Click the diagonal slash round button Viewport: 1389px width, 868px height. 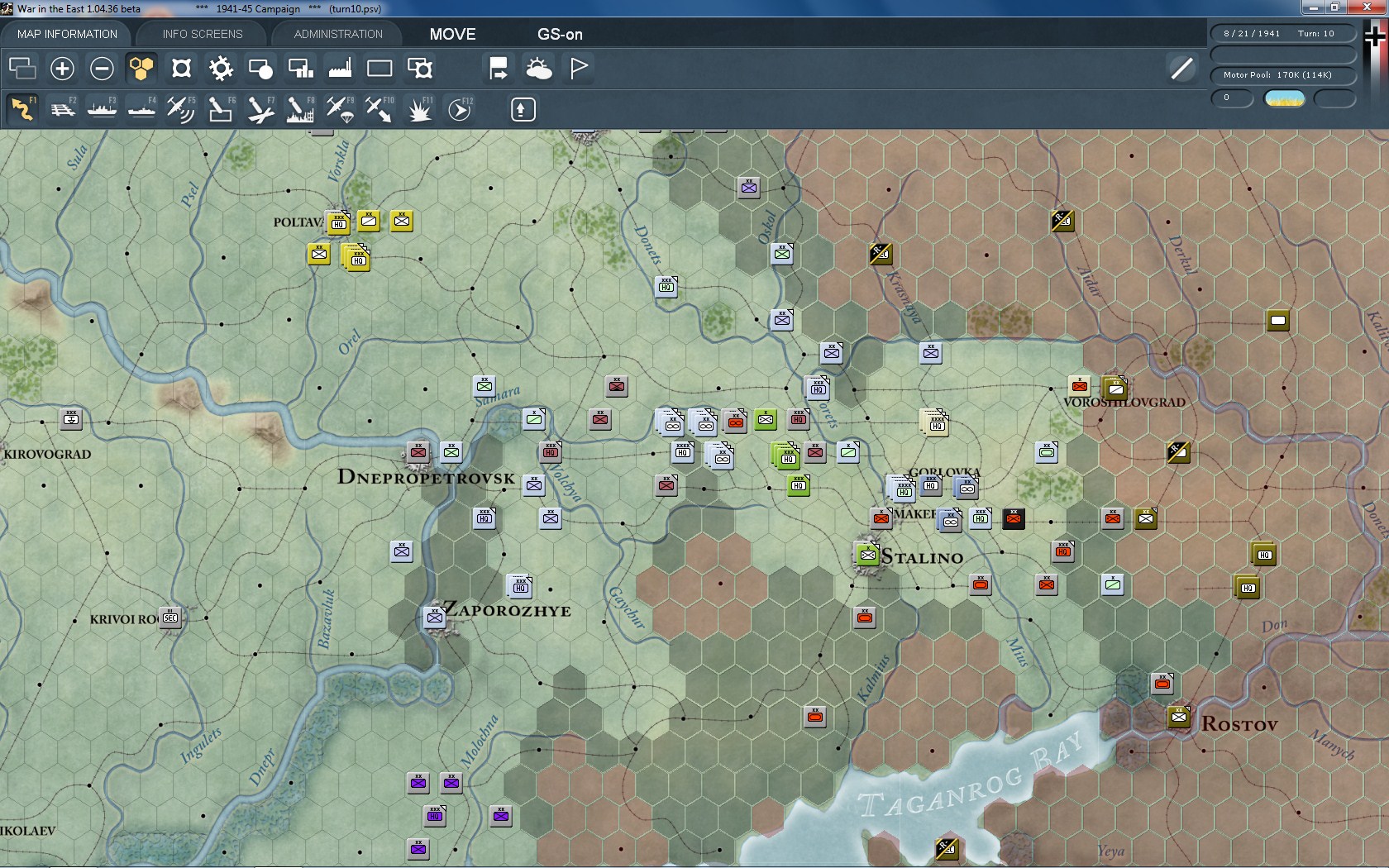[x=1181, y=69]
